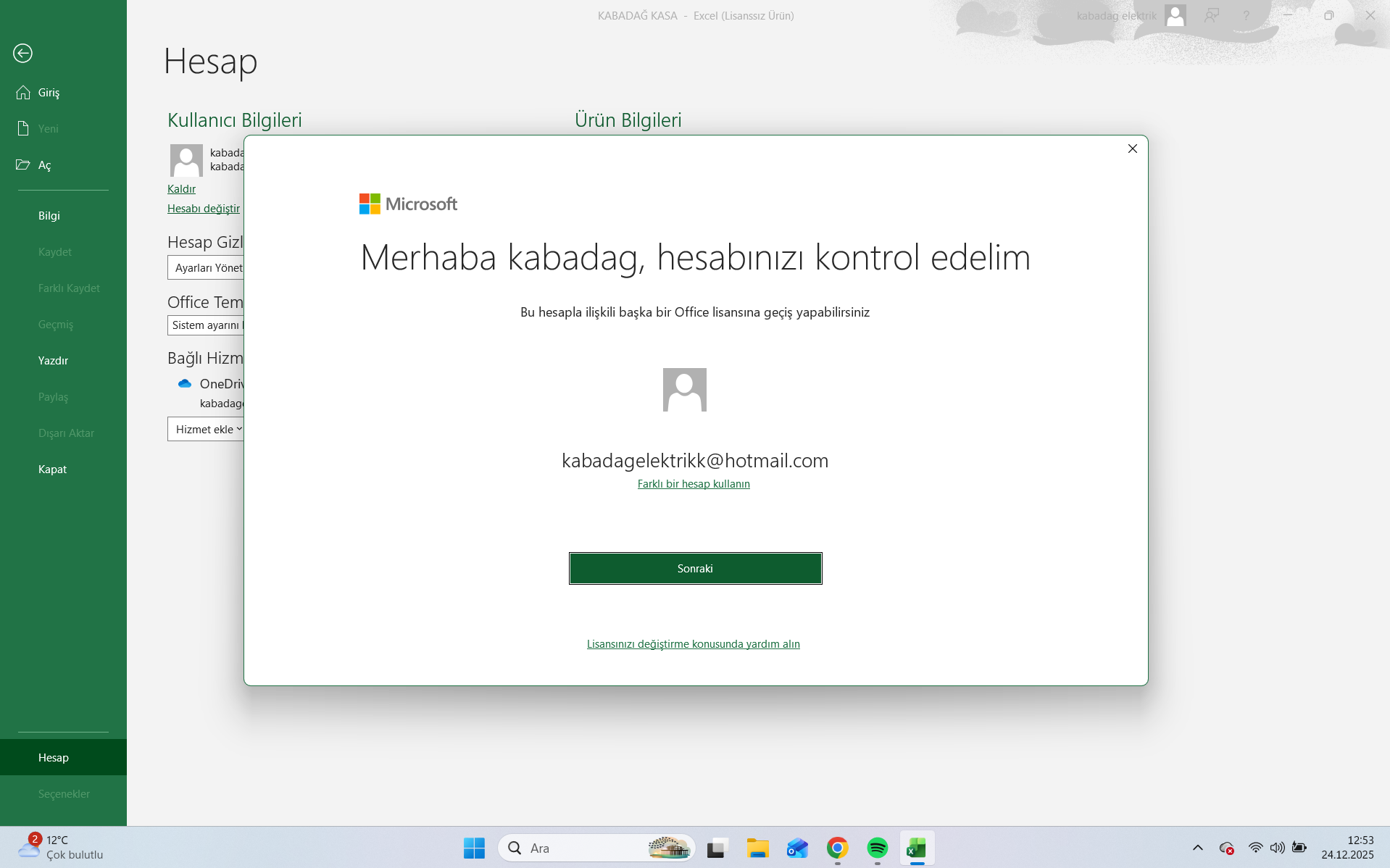Open the Windows Start menu
Viewport: 1390px width, 868px height.
point(474,848)
